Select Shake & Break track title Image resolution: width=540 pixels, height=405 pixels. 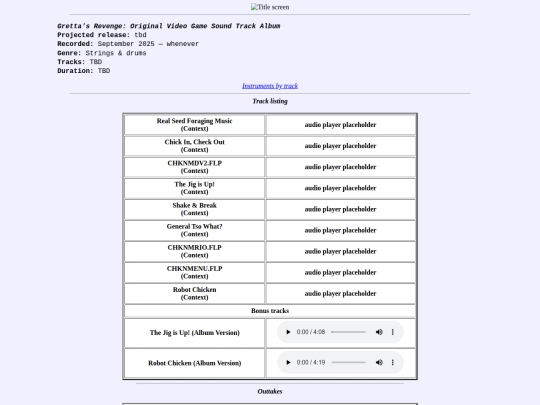point(195,205)
